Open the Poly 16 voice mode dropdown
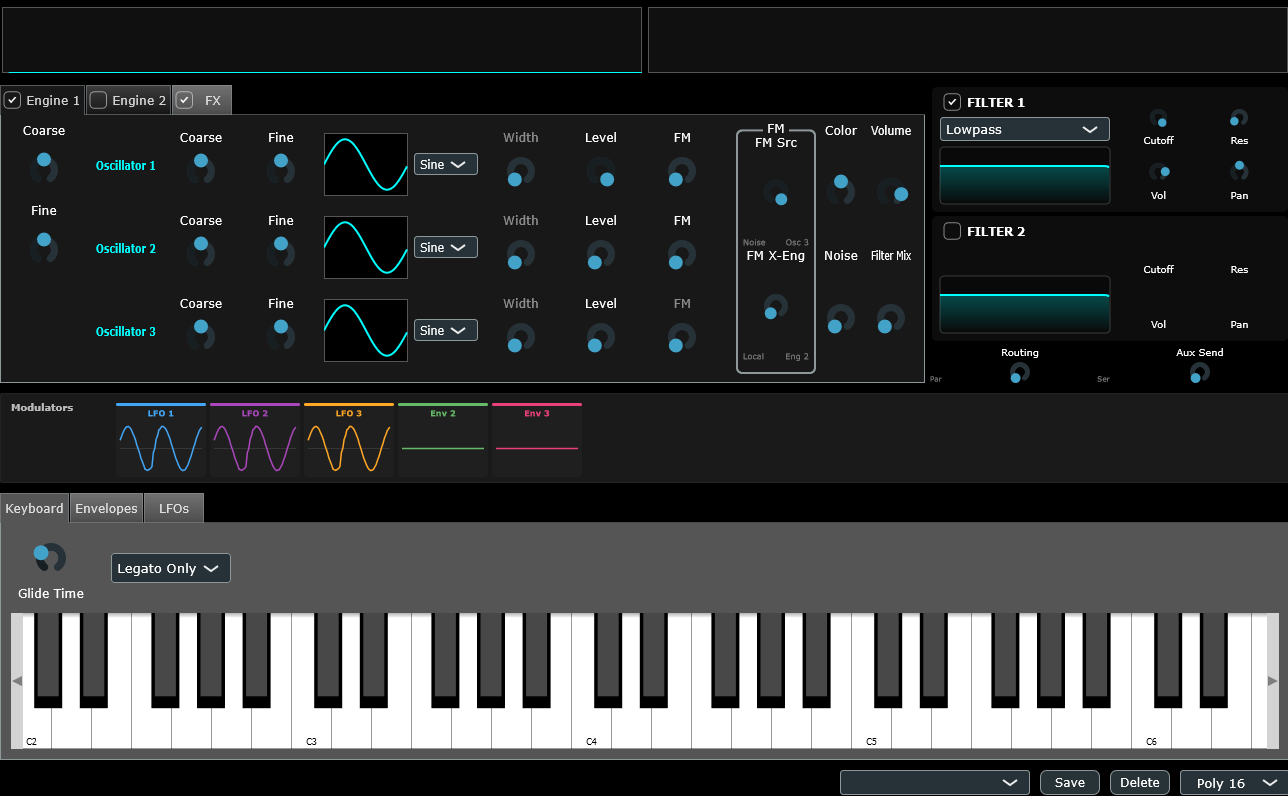 point(1234,783)
